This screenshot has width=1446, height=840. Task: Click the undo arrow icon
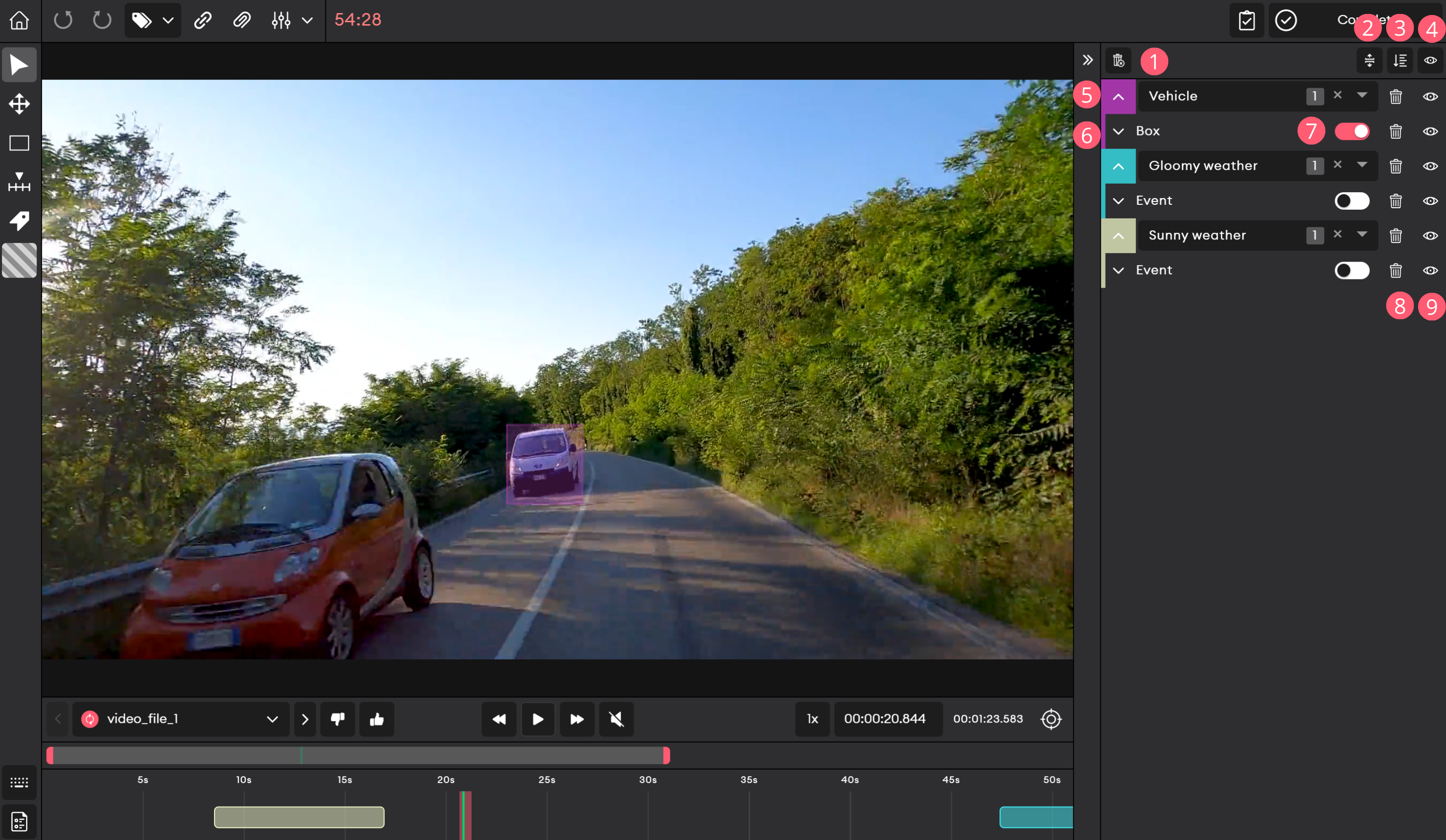[x=63, y=20]
